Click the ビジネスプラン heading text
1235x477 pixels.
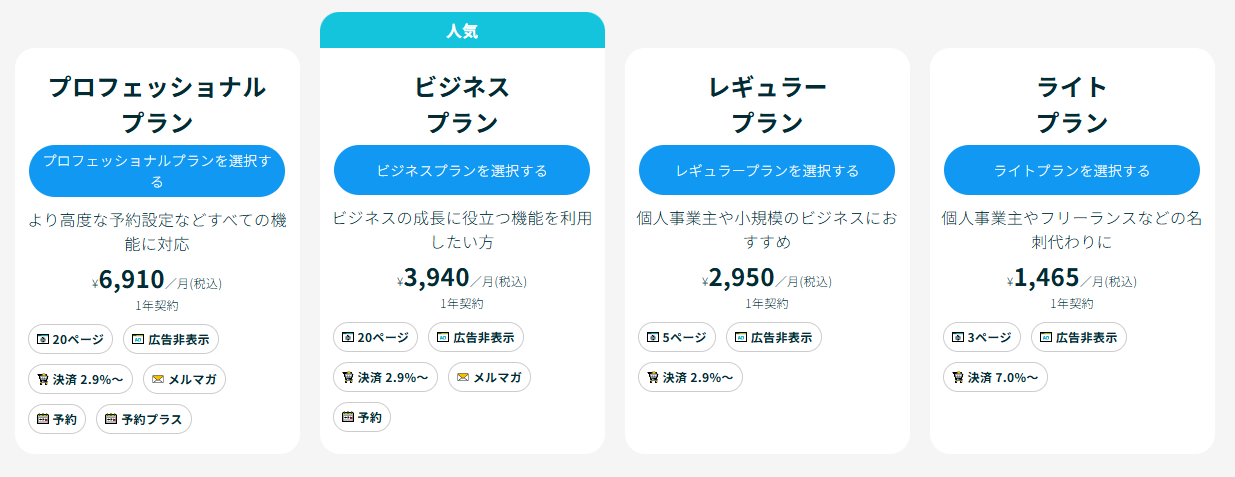click(x=462, y=104)
